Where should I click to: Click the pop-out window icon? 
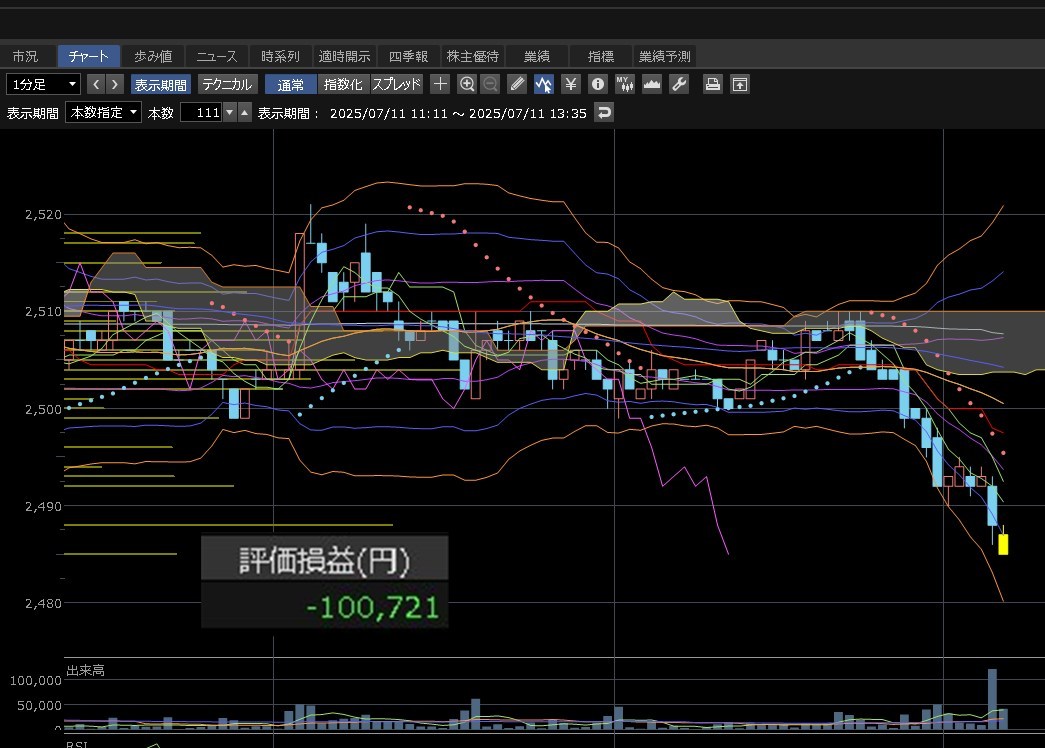pyautogui.click(x=740, y=84)
